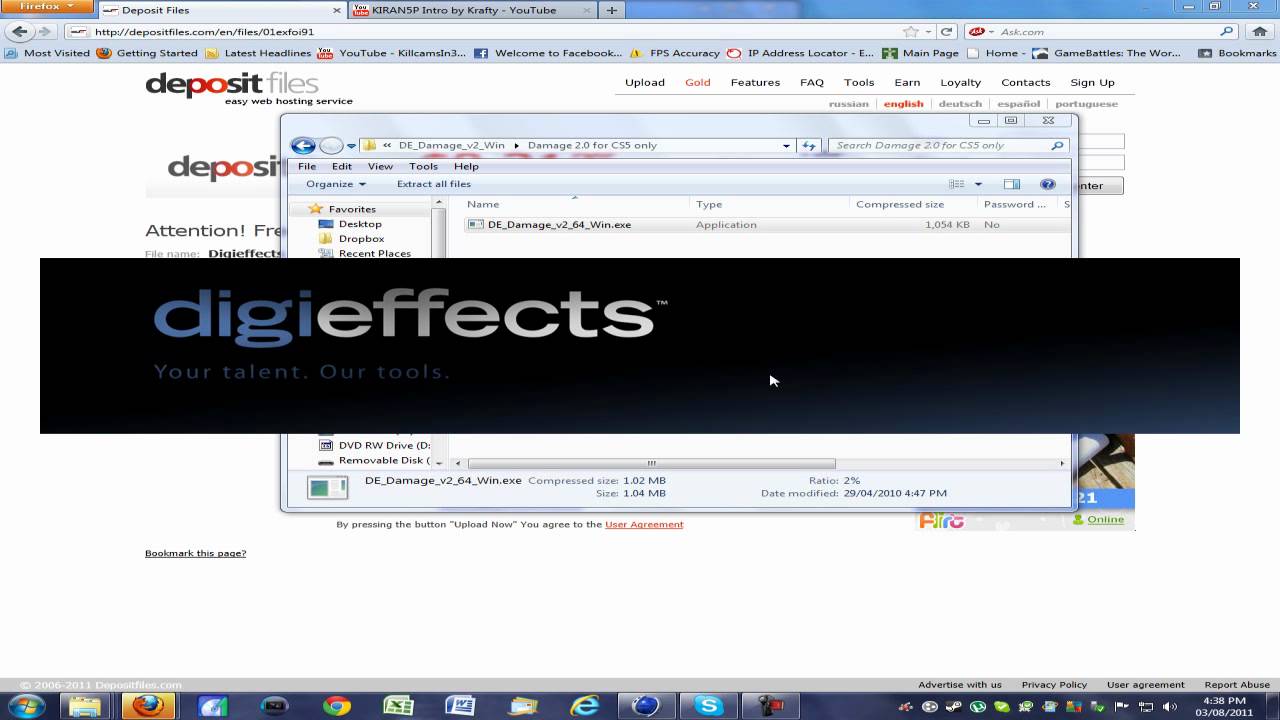The height and width of the screenshot is (720, 1280).
Task: Sort by the Type column header
Action: 709,204
